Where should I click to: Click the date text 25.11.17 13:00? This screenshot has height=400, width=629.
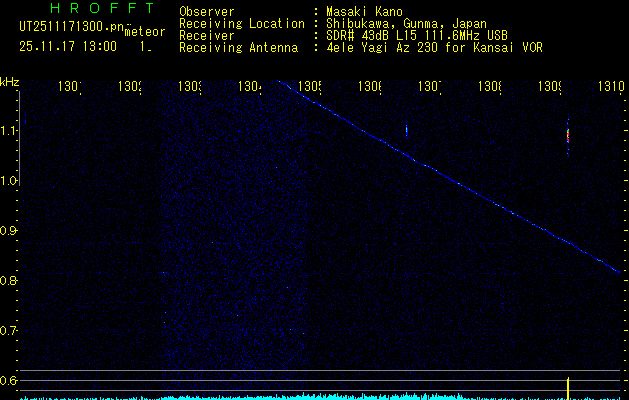68,46
